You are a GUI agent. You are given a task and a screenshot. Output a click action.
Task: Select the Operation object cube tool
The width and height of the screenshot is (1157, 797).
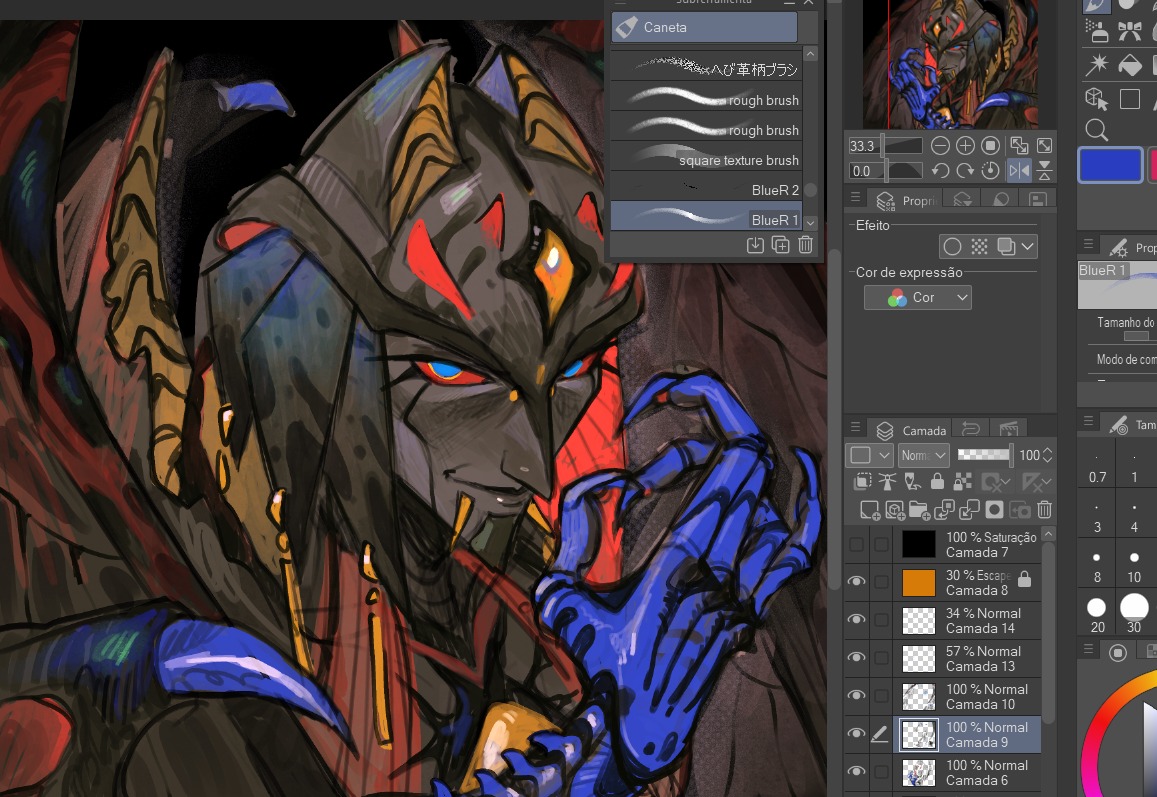1096,99
